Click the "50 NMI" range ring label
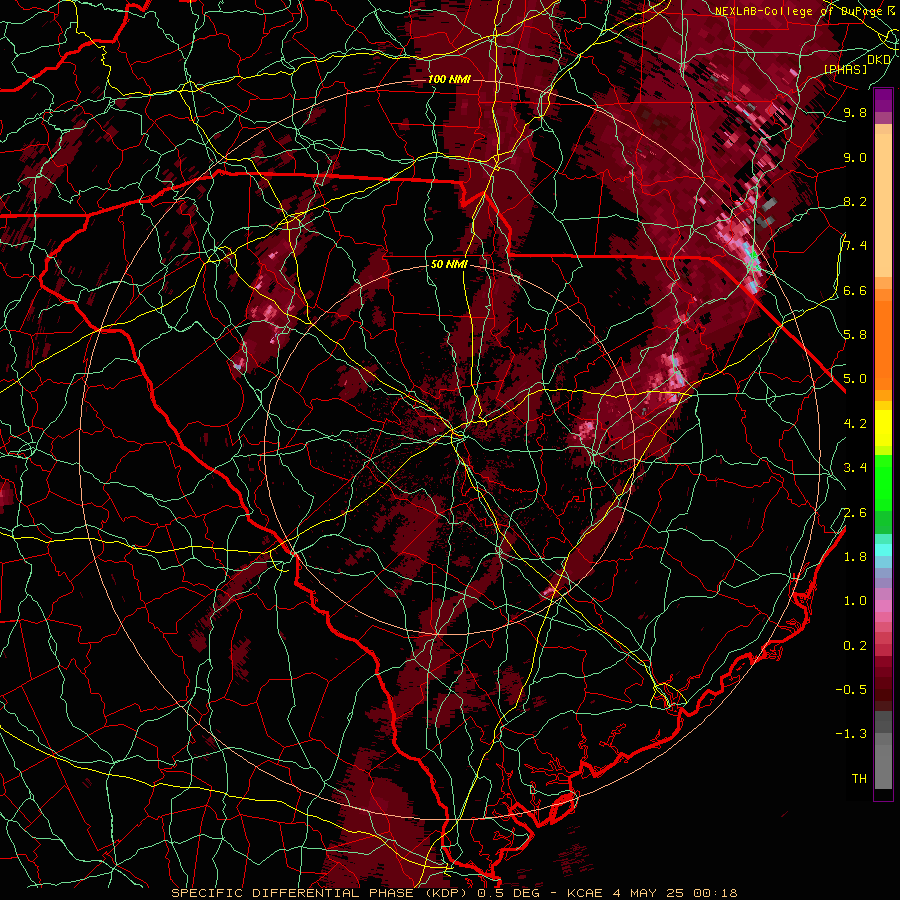 tap(449, 265)
